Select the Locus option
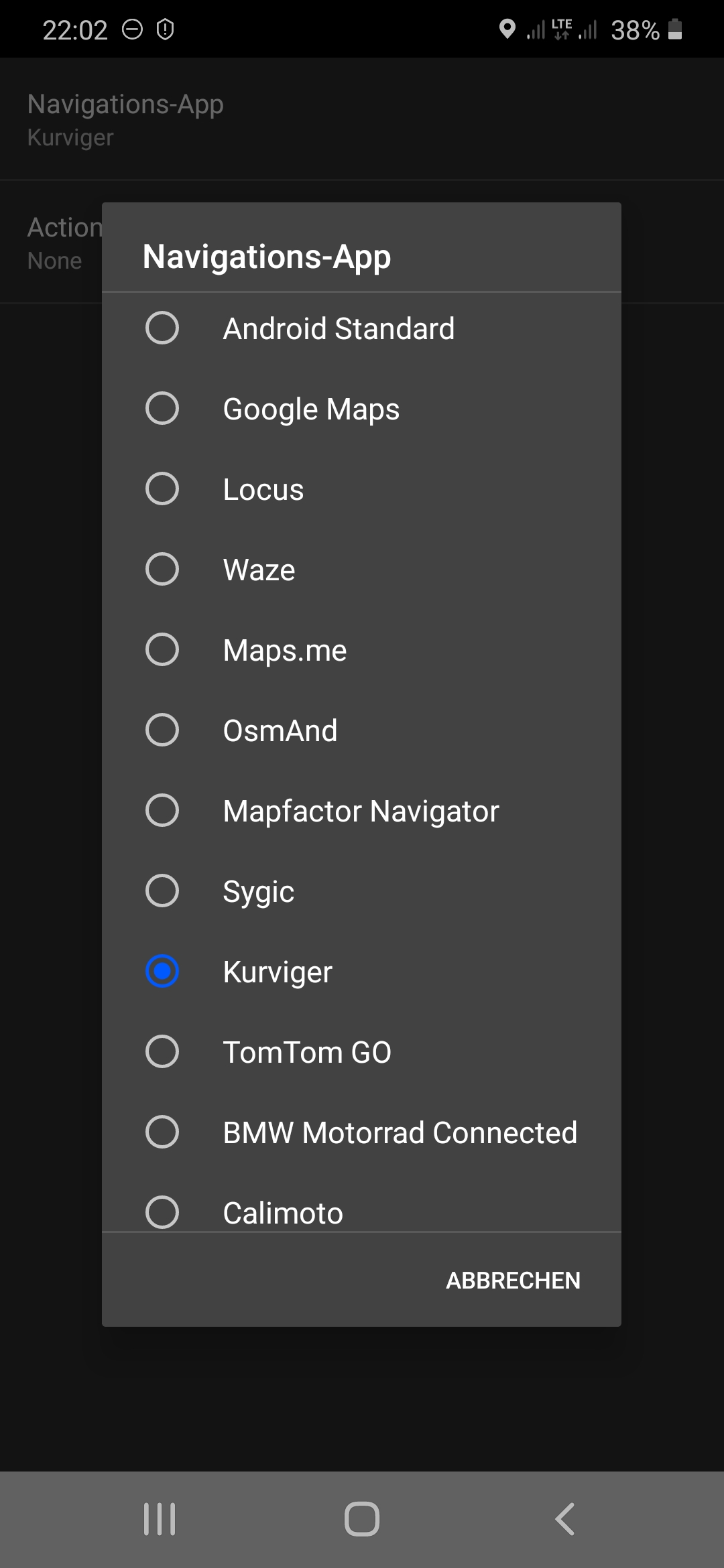 (x=162, y=489)
